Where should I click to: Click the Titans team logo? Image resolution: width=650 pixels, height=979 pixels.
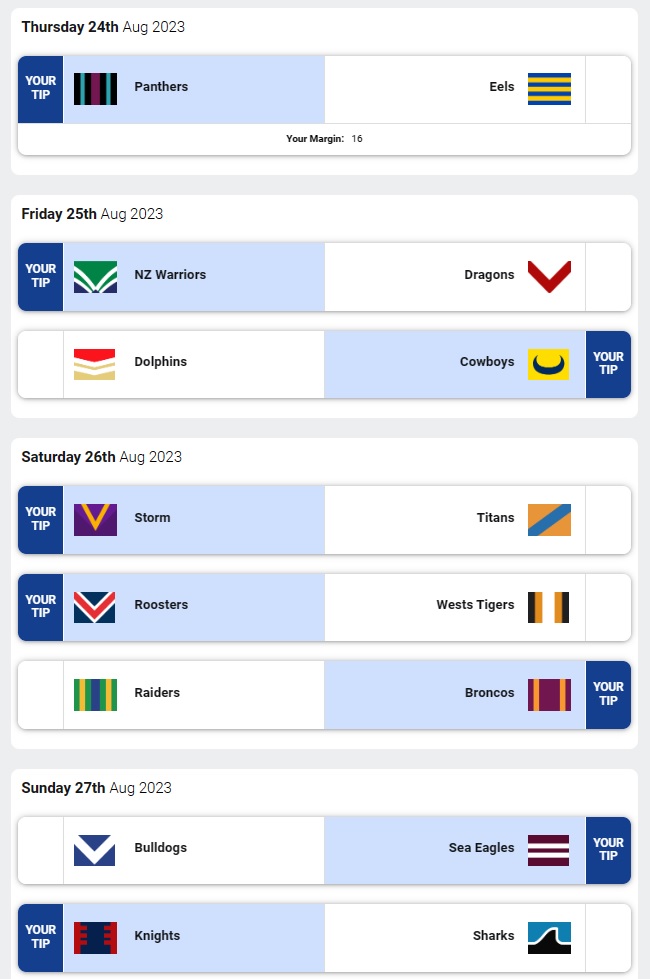coord(549,519)
